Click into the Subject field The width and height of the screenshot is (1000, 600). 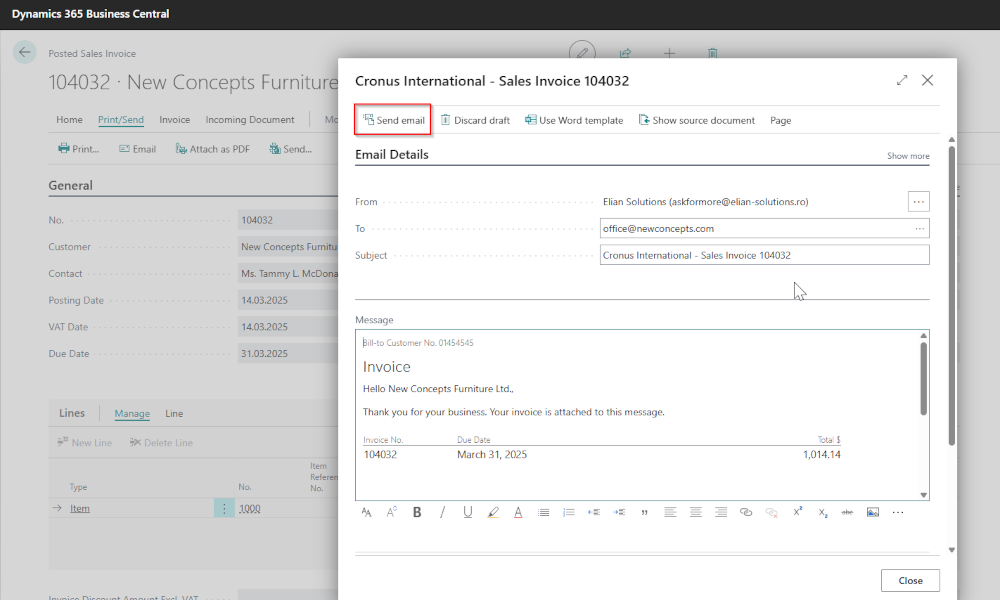click(765, 255)
